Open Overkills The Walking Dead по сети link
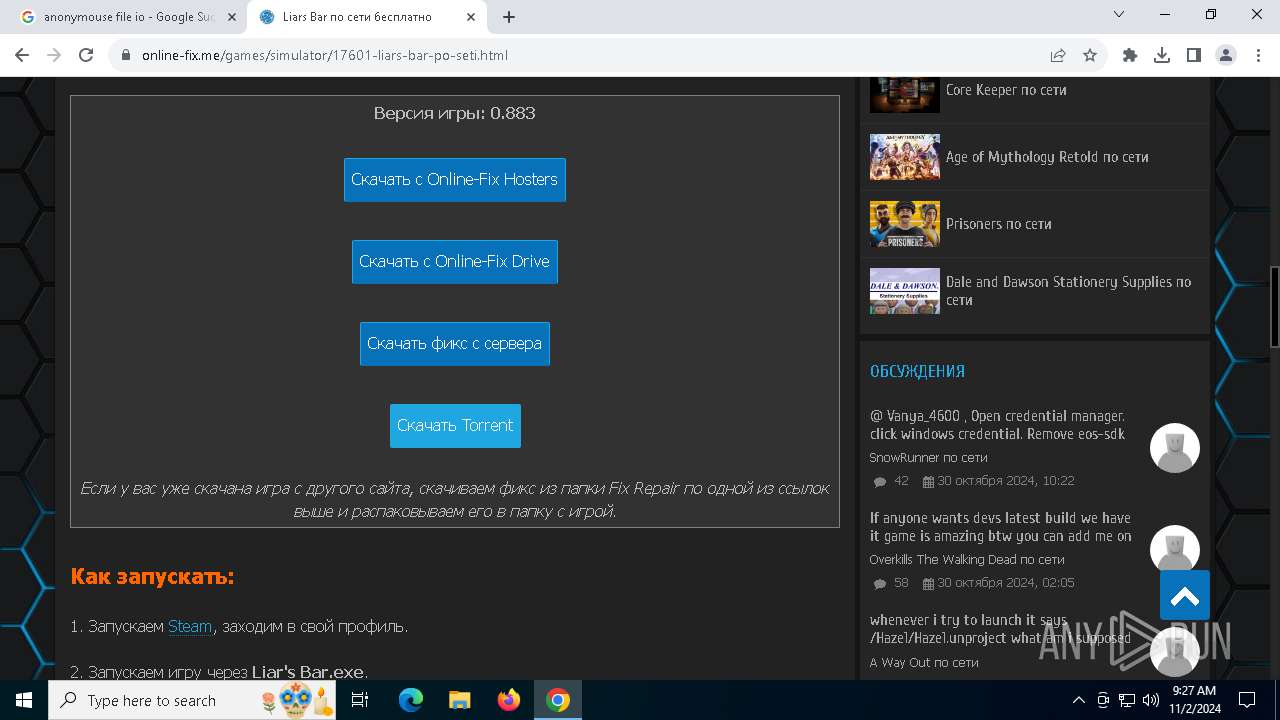Image resolution: width=1280 pixels, height=720 pixels. tap(967, 559)
